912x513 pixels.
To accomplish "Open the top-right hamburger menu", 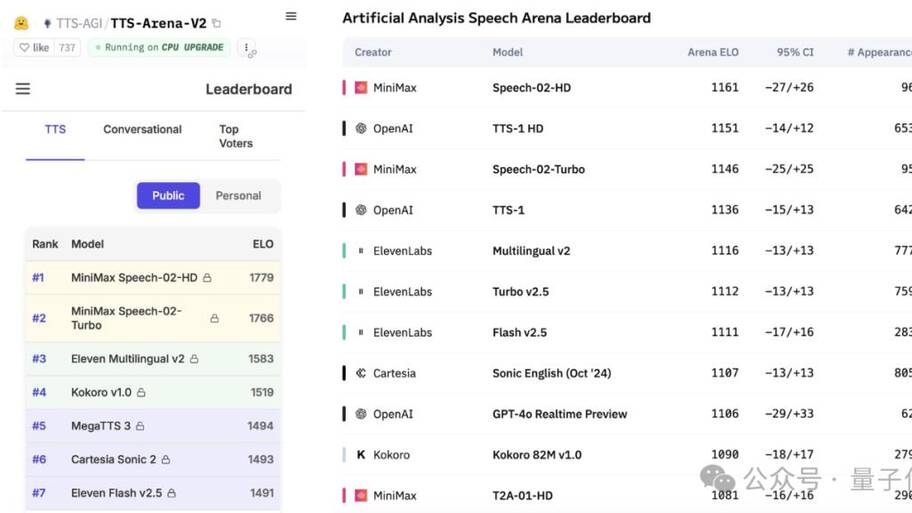I will coord(291,16).
